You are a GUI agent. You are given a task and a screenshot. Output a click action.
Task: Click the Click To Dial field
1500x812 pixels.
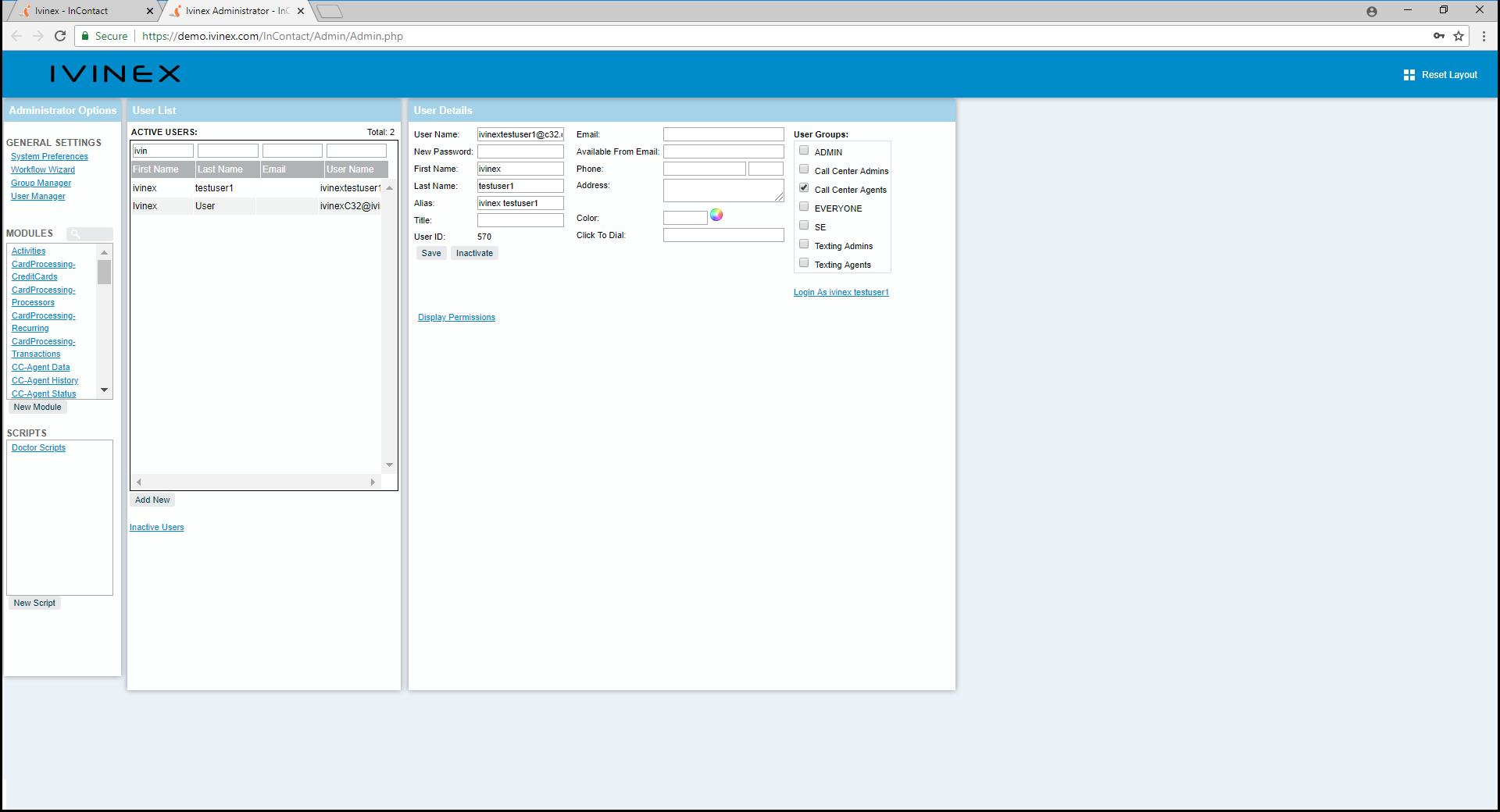coord(723,235)
